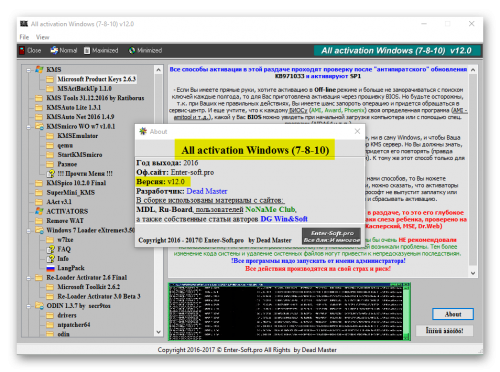
Task: Click the help icon beside Info
Action: click(x=51, y=259)
